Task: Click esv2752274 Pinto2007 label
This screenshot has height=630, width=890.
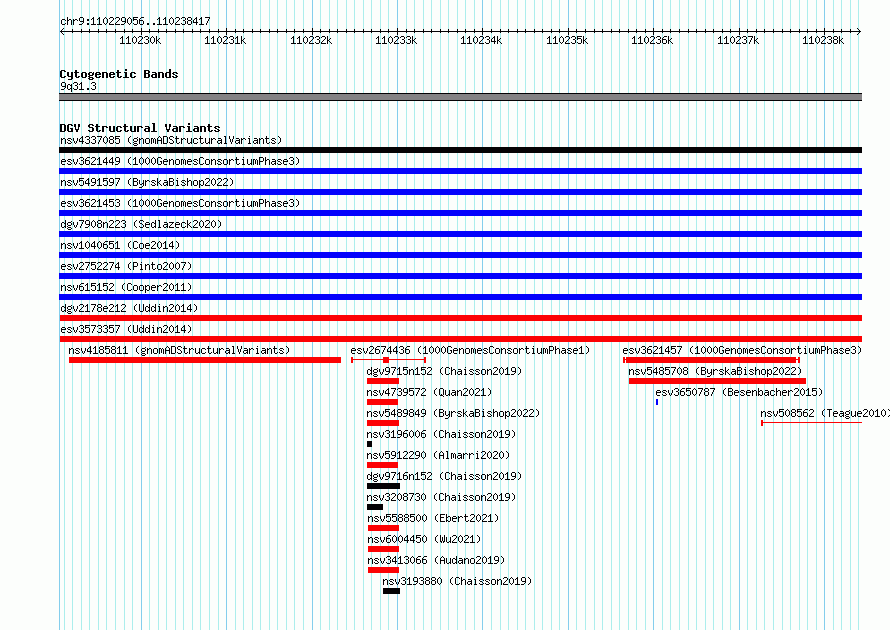Action: [x=126, y=266]
